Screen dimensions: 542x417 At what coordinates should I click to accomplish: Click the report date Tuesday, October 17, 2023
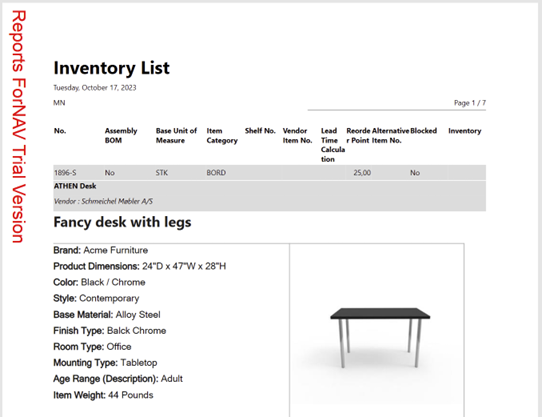(95, 88)
